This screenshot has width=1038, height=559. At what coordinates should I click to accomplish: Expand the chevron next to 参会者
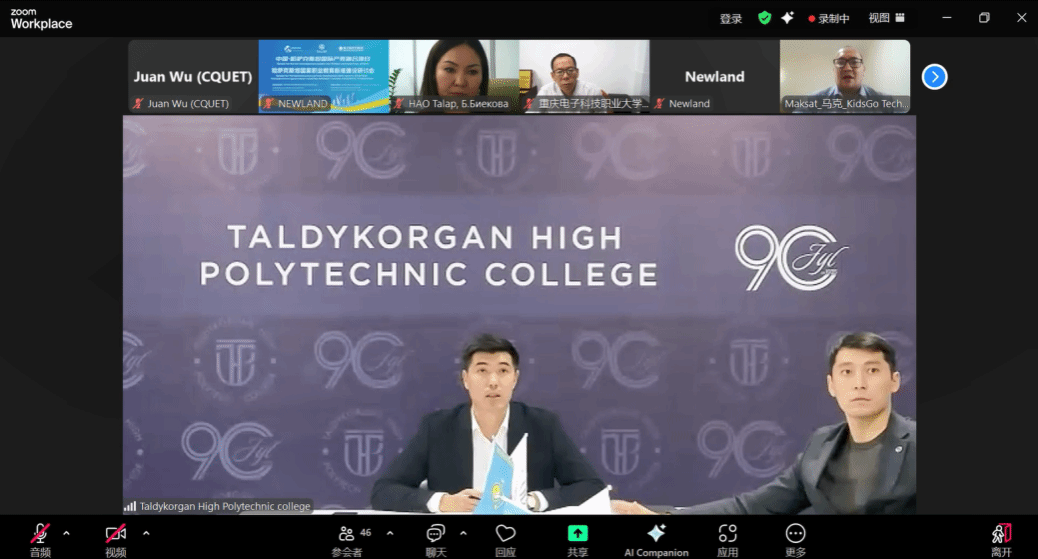click(390, 533)
